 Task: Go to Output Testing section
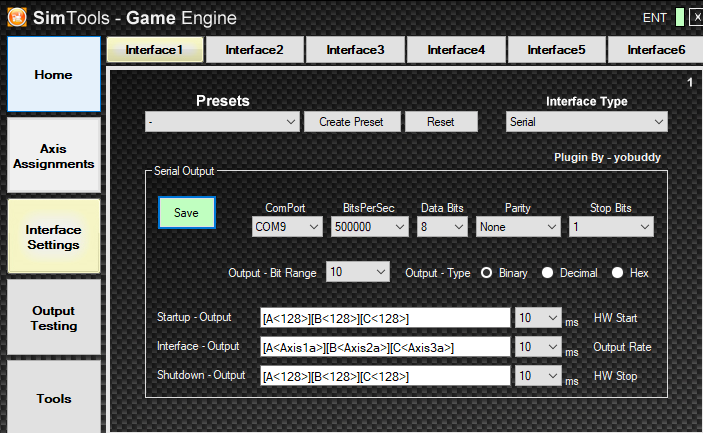point(54,318)
